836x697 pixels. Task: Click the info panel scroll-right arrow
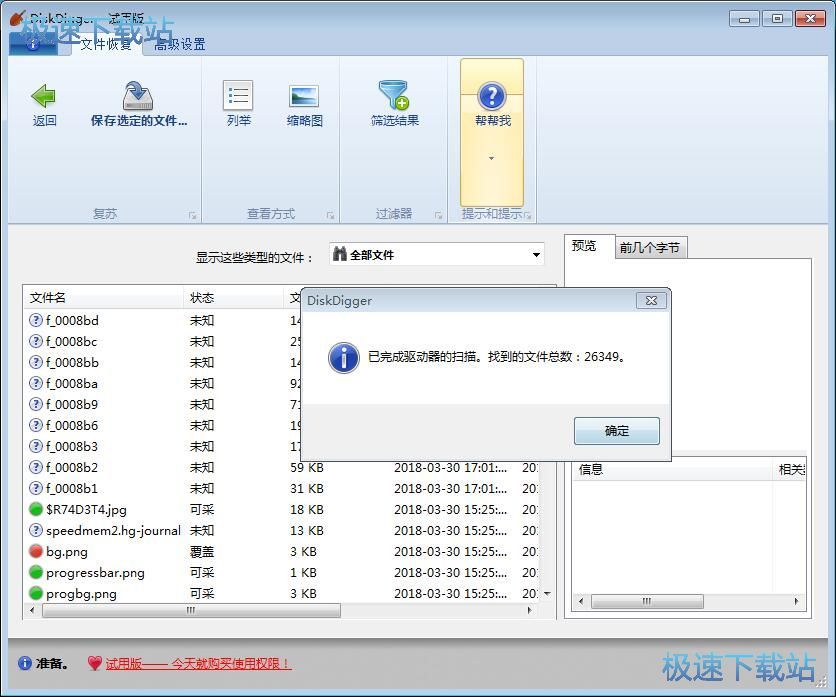pos(796,602)
